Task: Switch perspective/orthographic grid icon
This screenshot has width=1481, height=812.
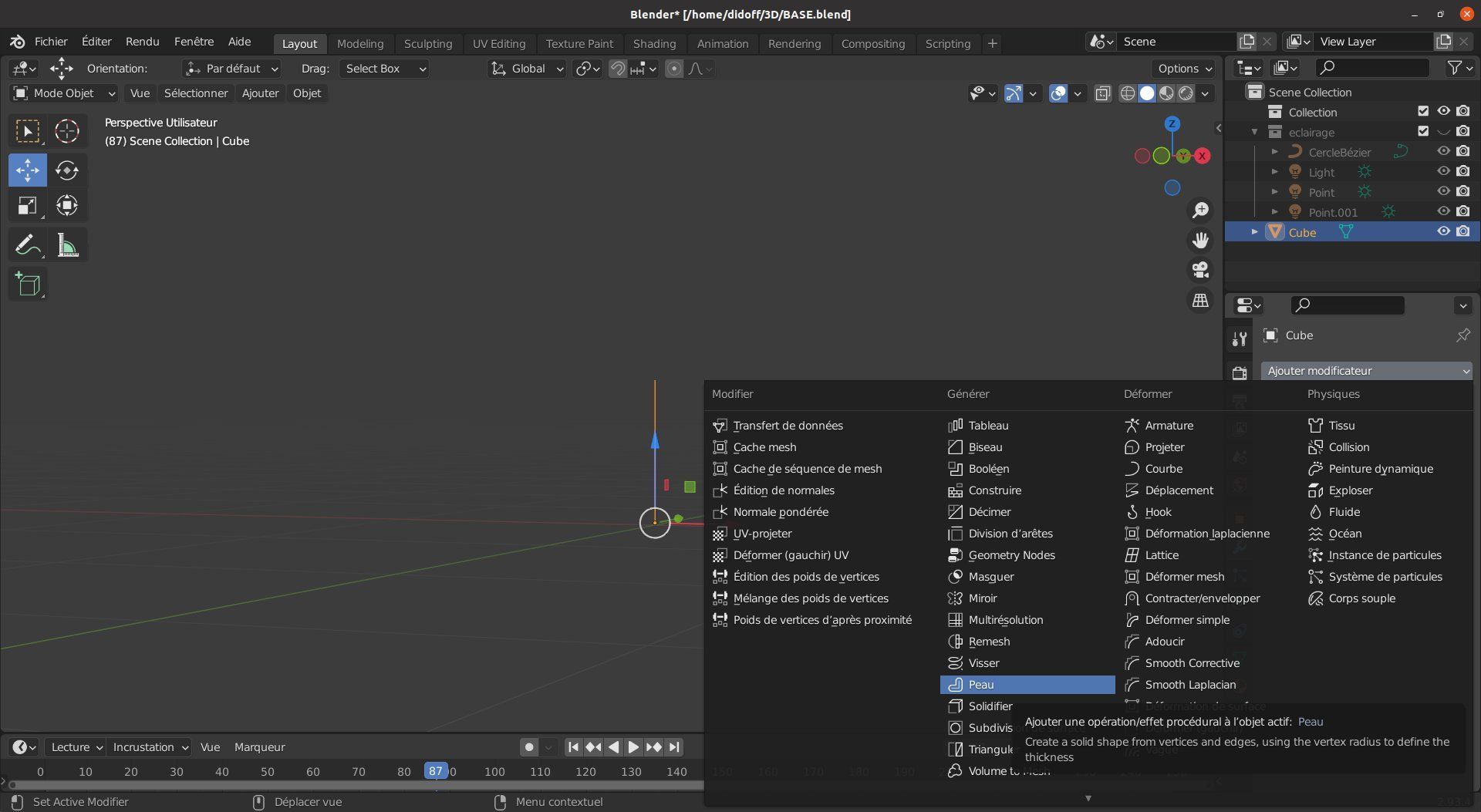Action: coord(1200,300)
